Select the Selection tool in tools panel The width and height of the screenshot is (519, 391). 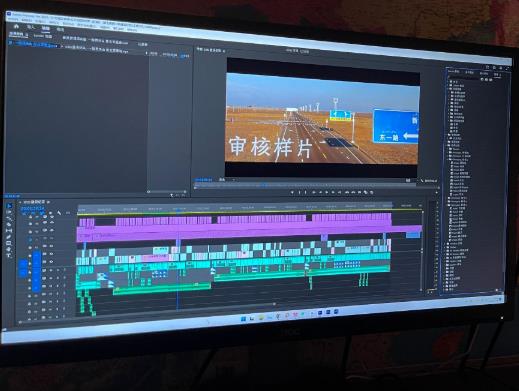coord(9,206)
